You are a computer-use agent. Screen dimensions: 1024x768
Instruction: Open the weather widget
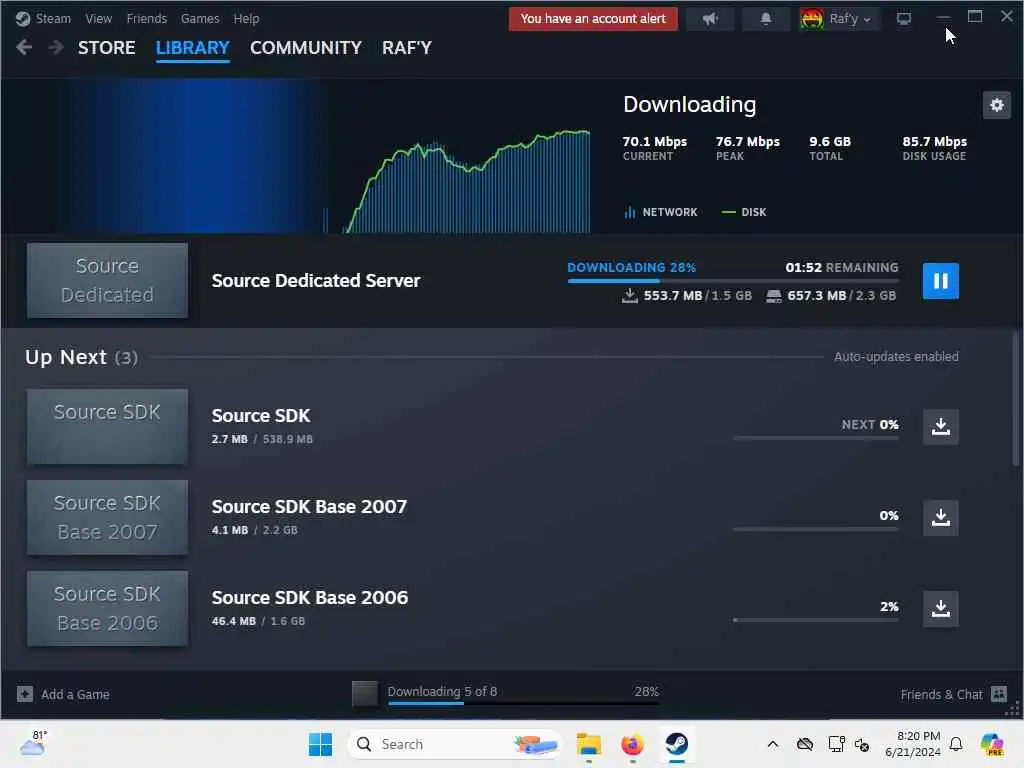pyautogui.click(x=33, y=743)
